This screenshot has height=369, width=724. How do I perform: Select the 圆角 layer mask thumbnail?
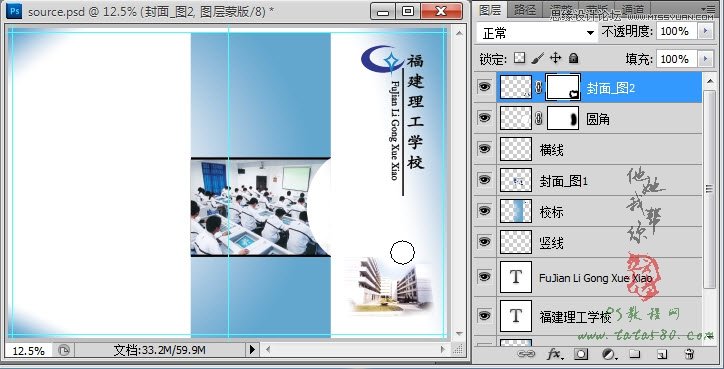tap(563, 119)
